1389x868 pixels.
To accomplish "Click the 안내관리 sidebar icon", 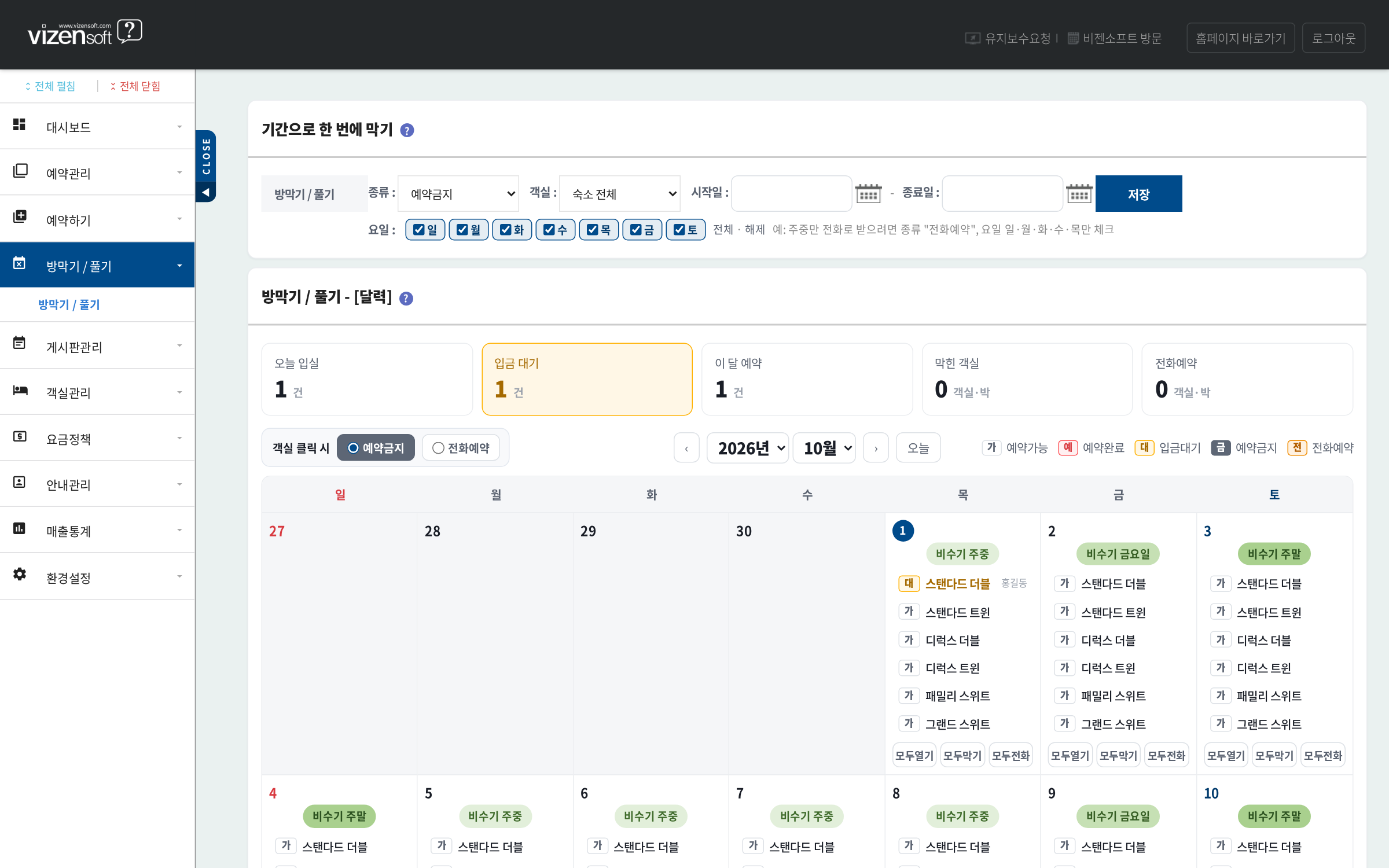I will (19, 482).
